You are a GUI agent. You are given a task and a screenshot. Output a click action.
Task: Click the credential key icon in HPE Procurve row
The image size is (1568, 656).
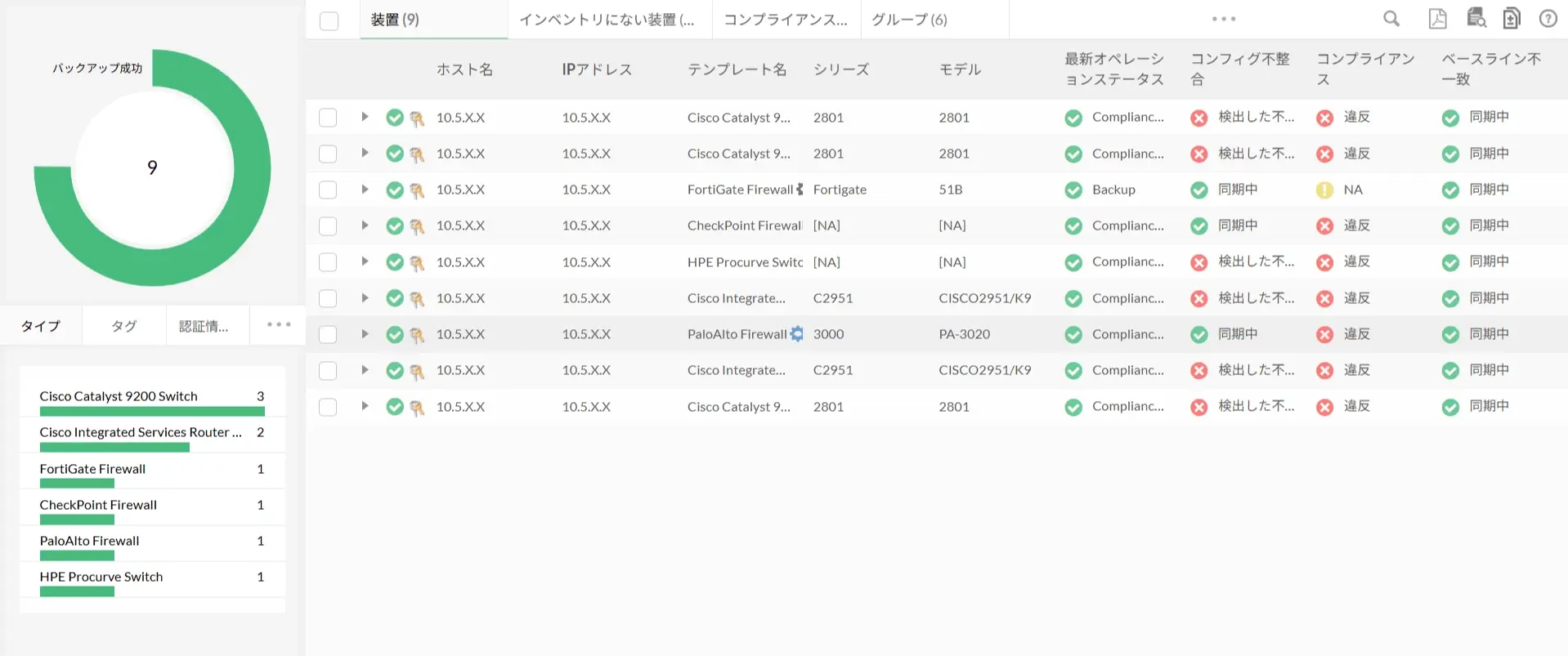417,263
